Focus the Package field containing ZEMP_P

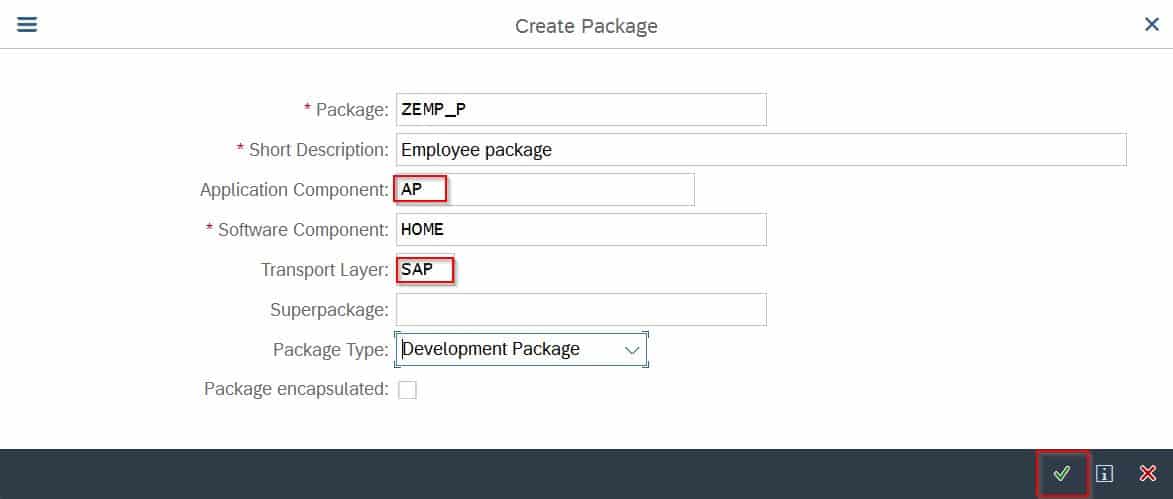[581, 110]
